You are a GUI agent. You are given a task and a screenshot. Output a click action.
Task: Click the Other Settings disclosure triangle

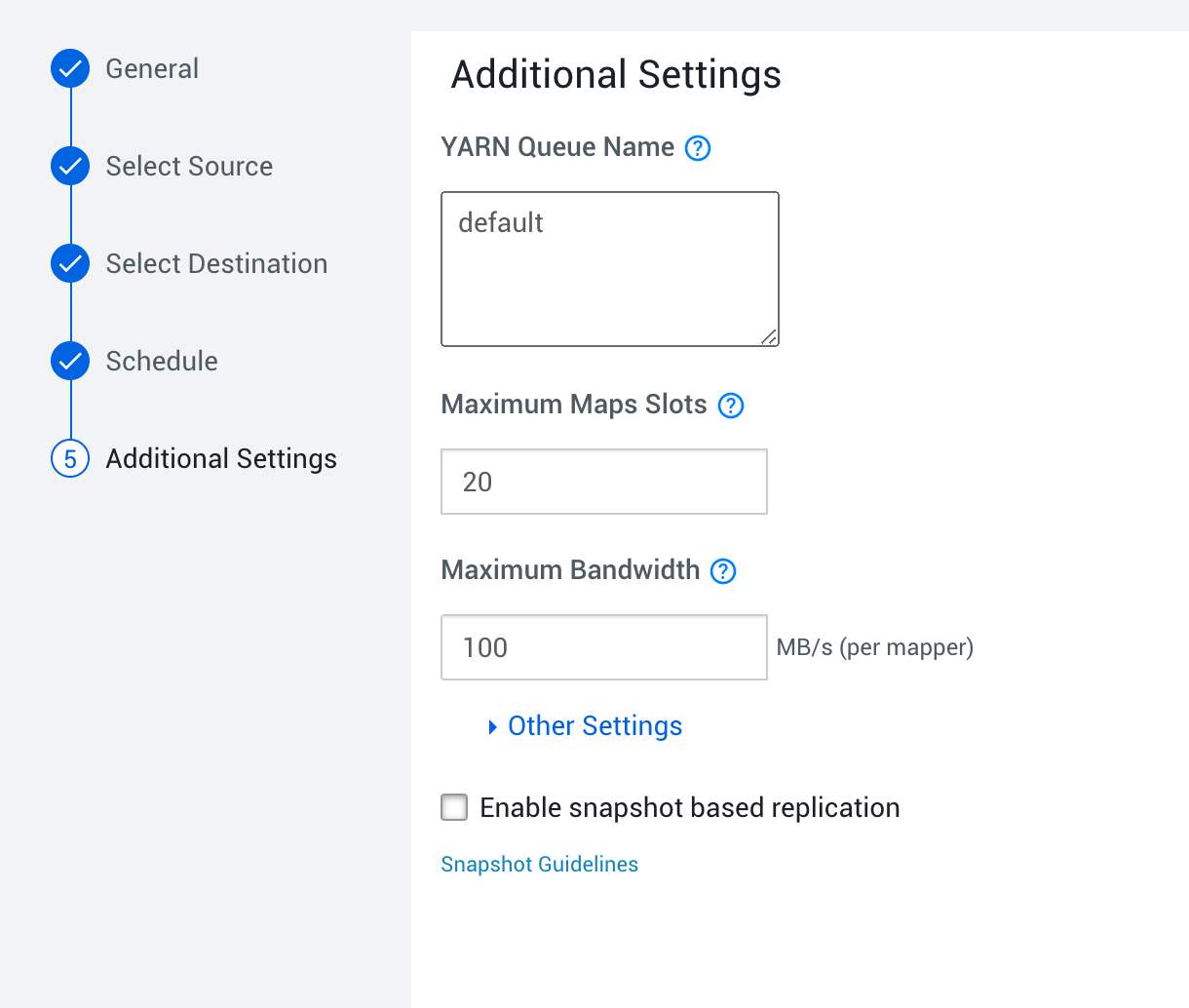coord(492,727)
